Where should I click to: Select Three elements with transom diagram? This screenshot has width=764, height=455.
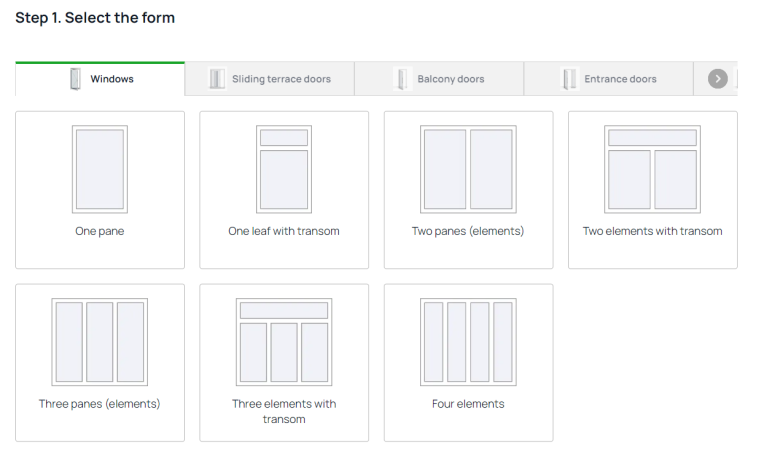284,342
